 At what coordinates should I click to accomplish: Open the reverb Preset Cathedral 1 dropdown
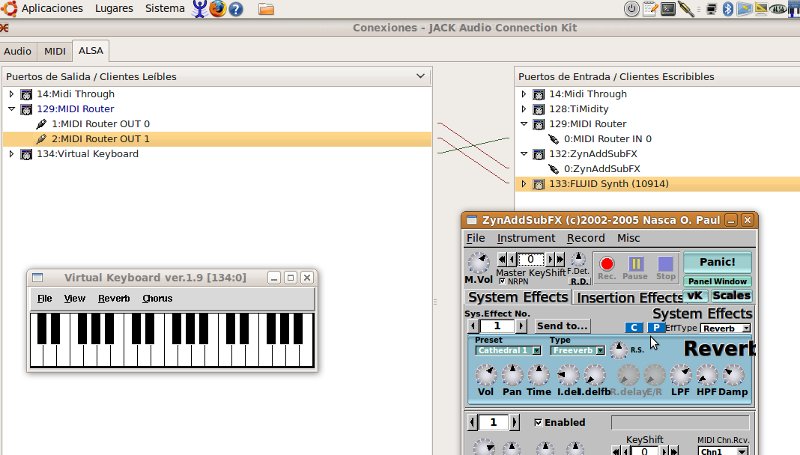tap(507, 351)
